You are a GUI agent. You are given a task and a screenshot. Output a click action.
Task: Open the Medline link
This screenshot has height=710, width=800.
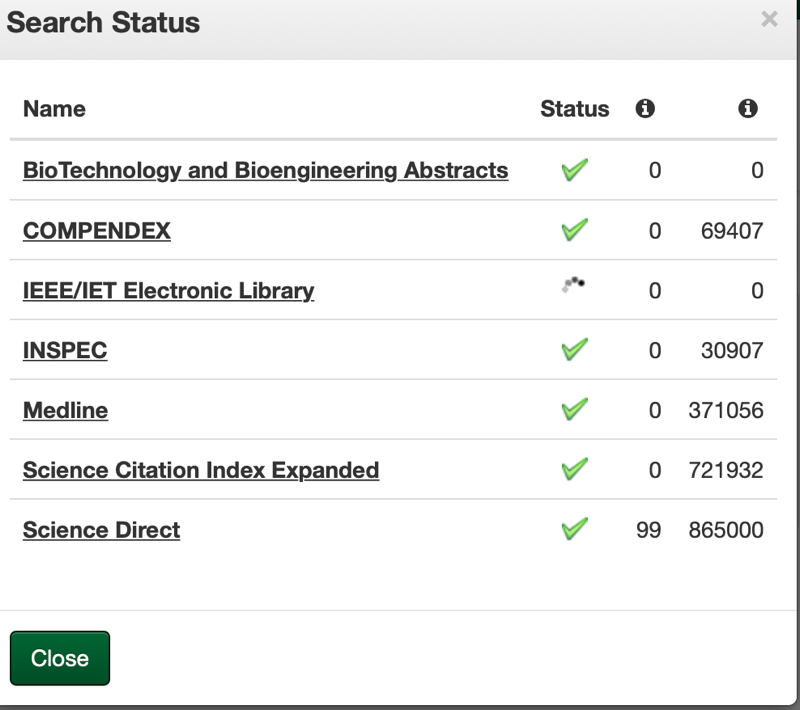click(65, 411)
